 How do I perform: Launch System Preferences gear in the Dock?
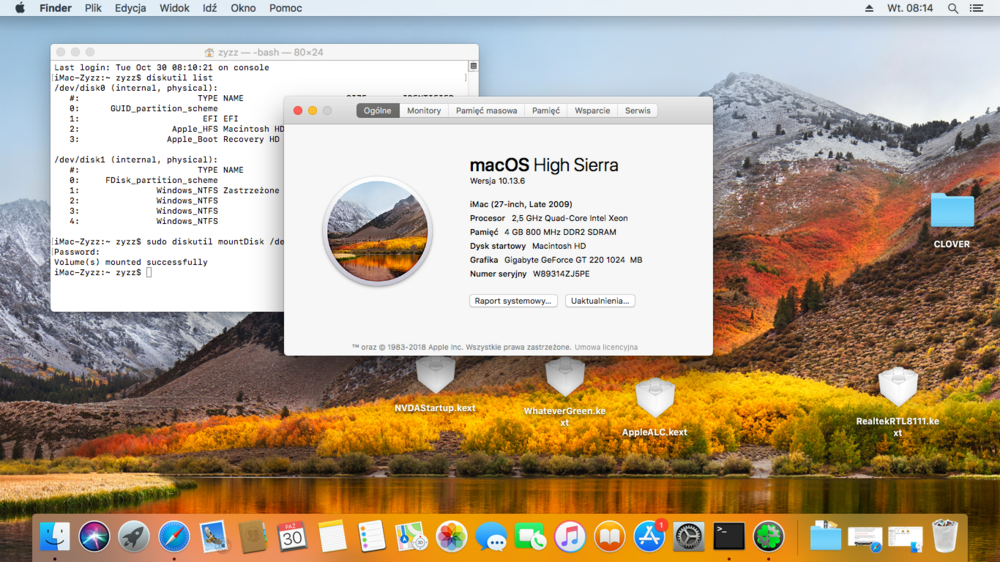pos(689,537)
